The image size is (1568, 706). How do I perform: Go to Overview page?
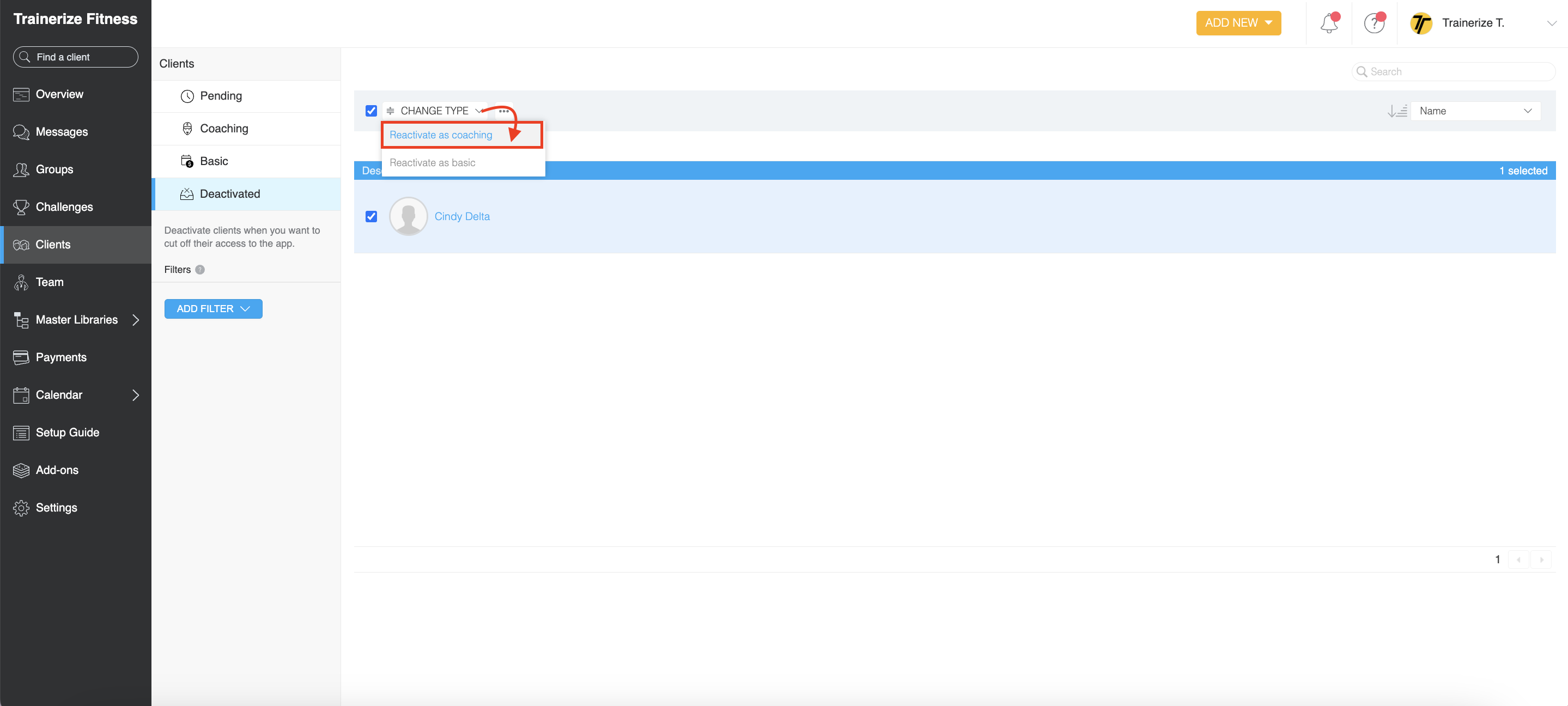(76, 94)
